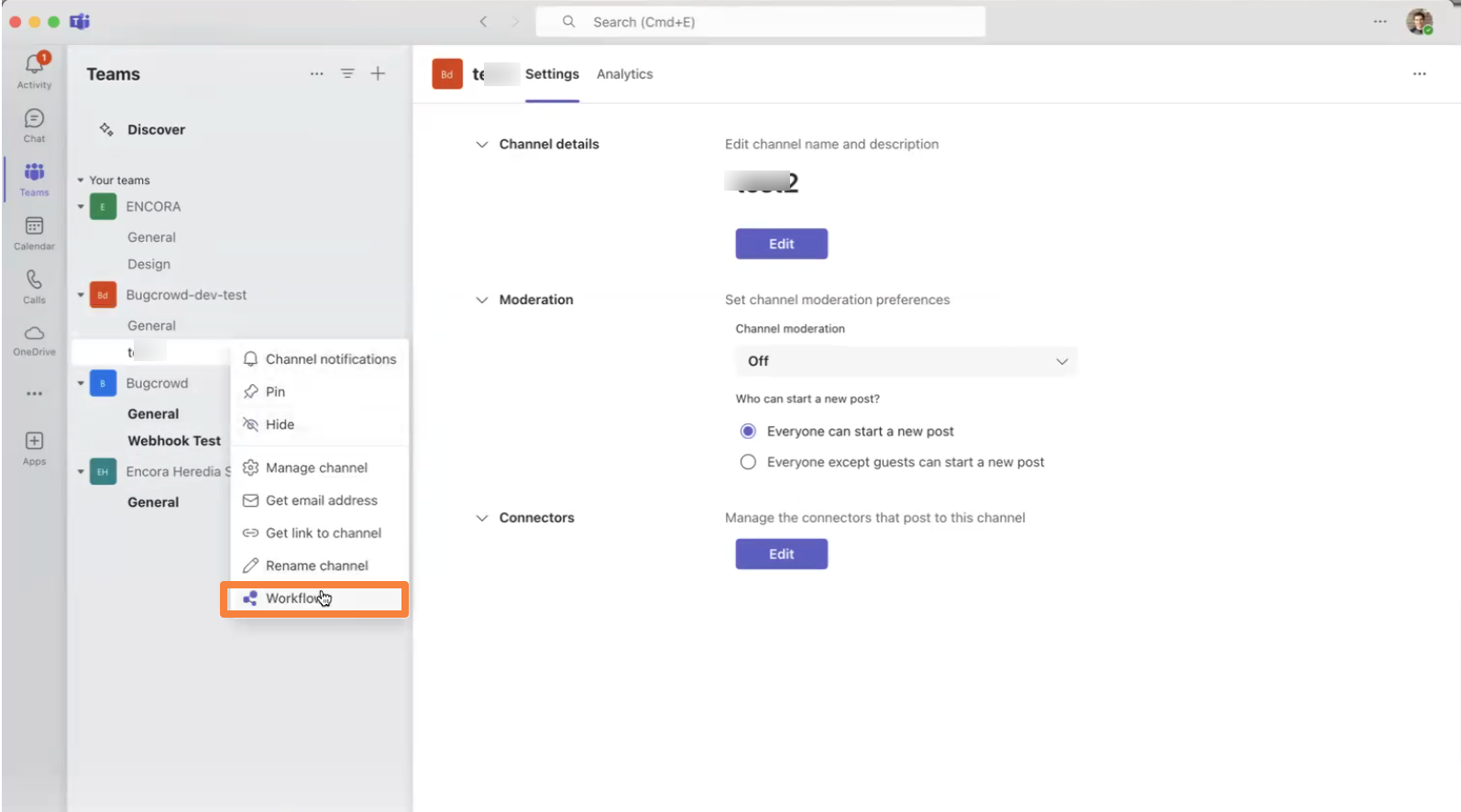Click Edit under Channel details
The height and width of the screenshot is (812, 1461).
[x=781, y=244]
